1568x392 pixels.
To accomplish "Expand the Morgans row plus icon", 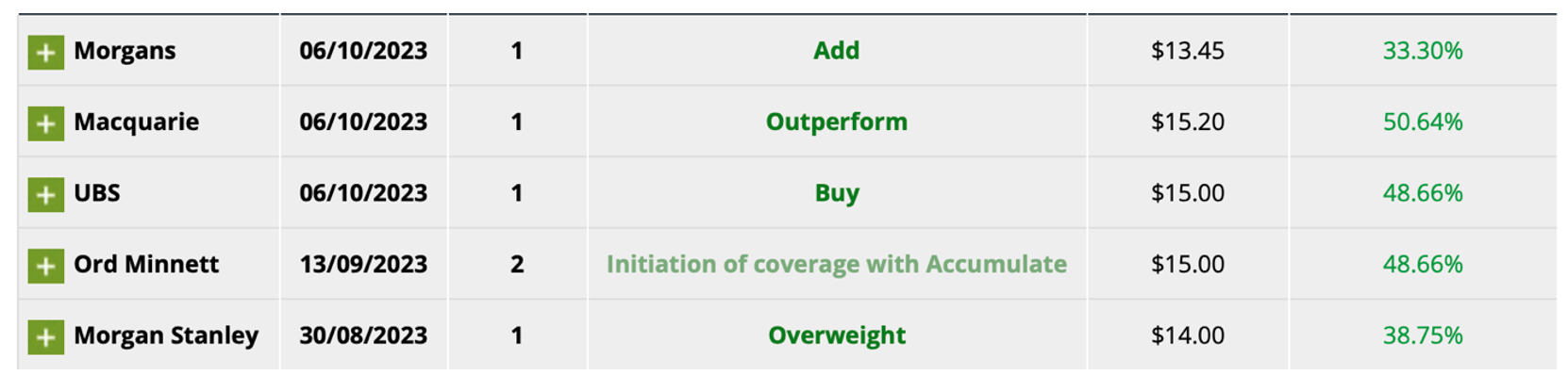I will click(x=45, y=52).
